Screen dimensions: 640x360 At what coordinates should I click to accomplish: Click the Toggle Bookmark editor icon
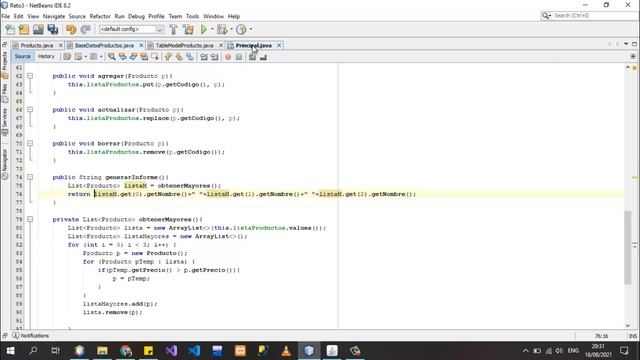click(x=190, y=57)
